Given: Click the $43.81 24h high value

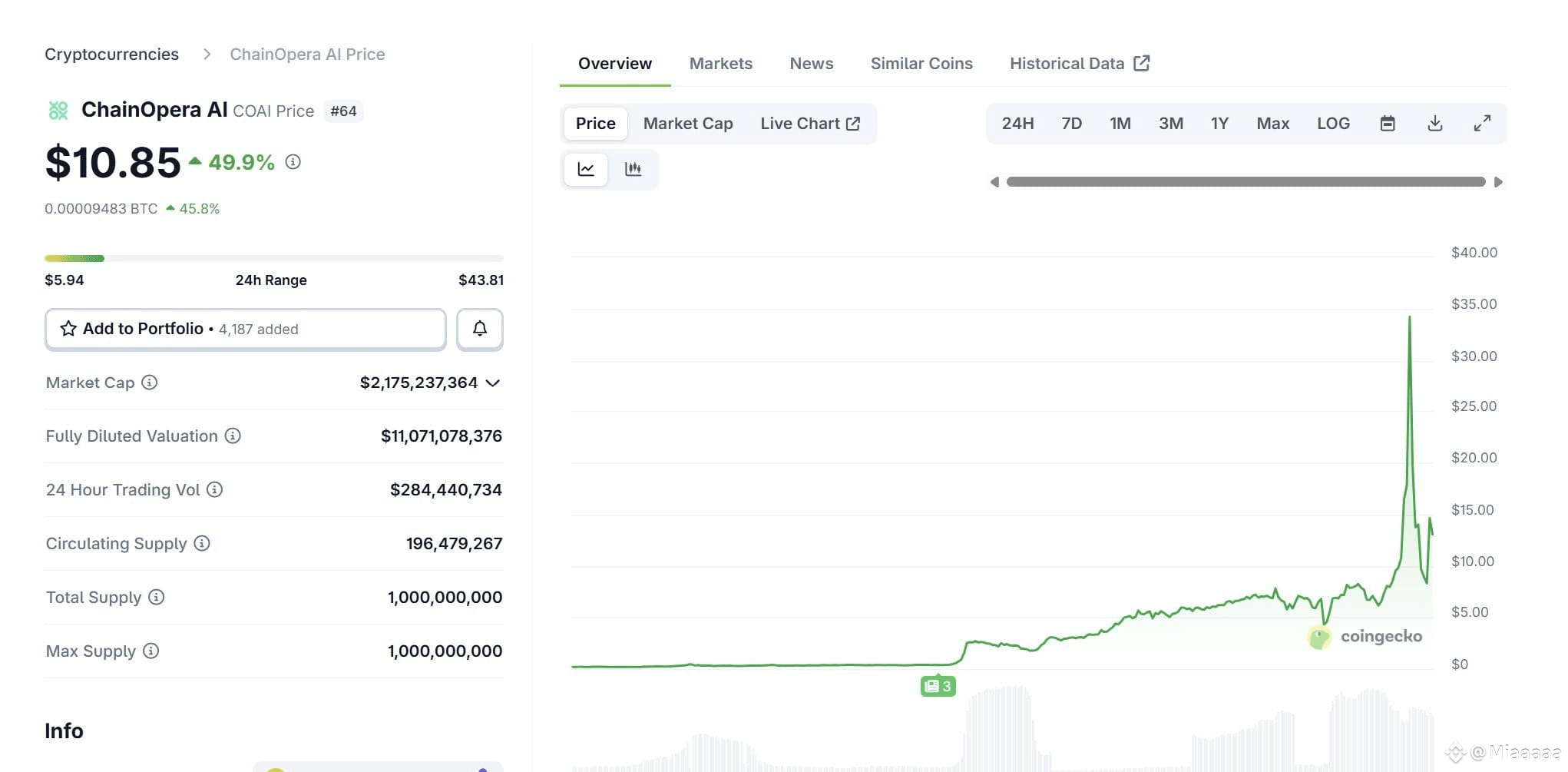Looking at the screenshot, I should coord(481,280).
